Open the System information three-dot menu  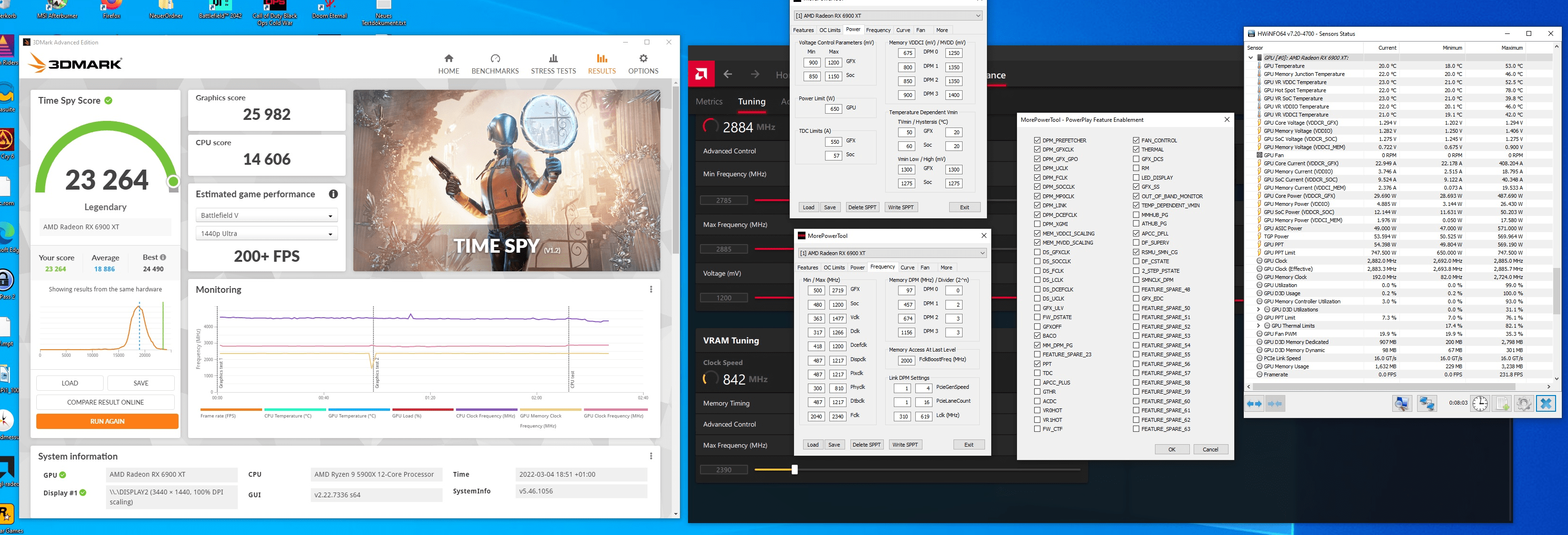coord(651,456)
